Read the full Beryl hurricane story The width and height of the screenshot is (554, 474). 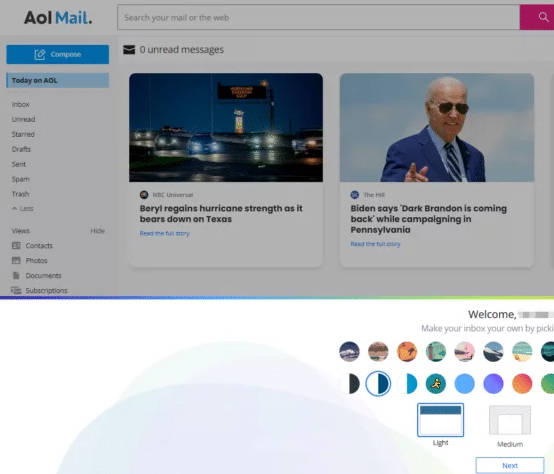point(165,233)
